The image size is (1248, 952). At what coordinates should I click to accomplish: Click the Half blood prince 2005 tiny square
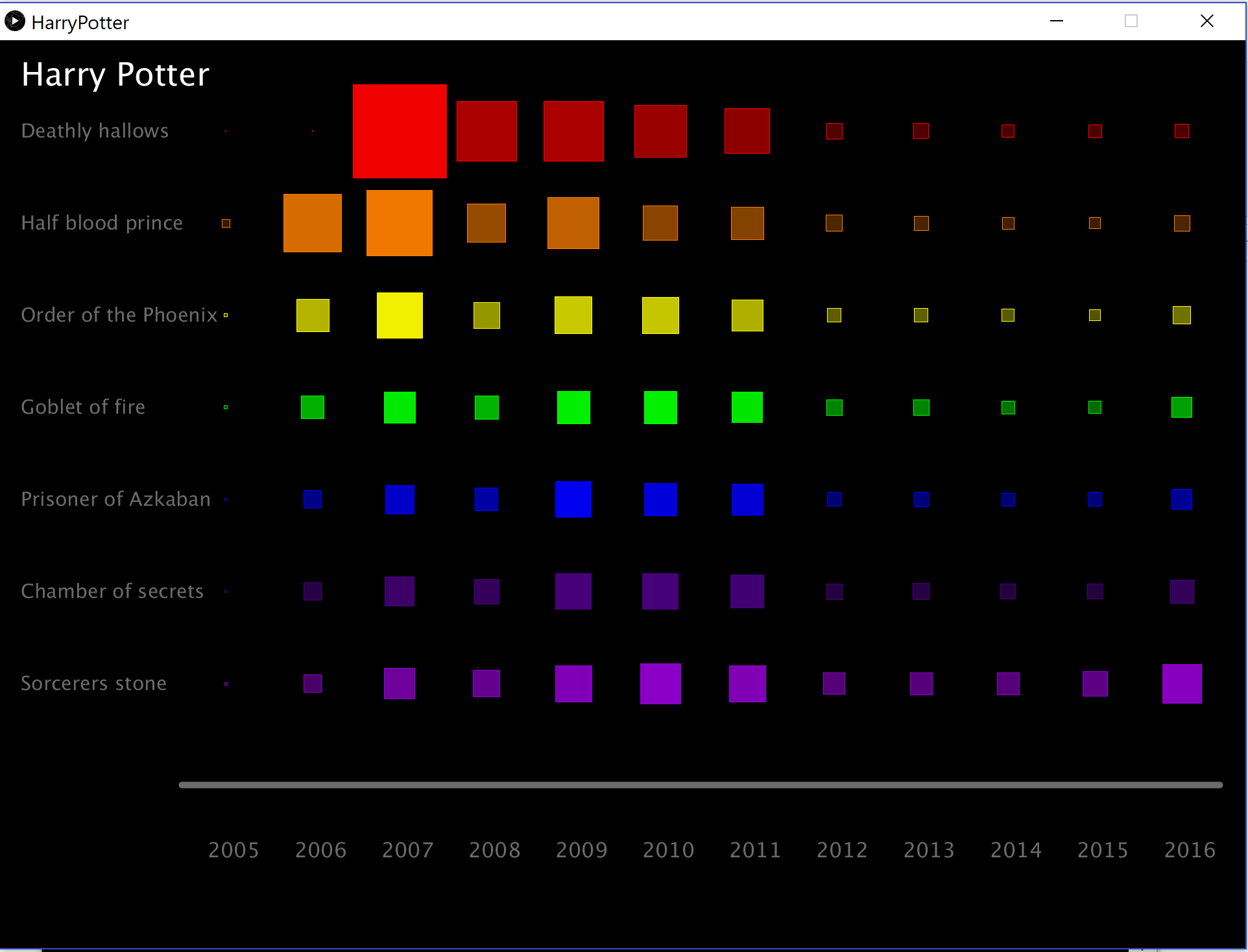[226, 223]
